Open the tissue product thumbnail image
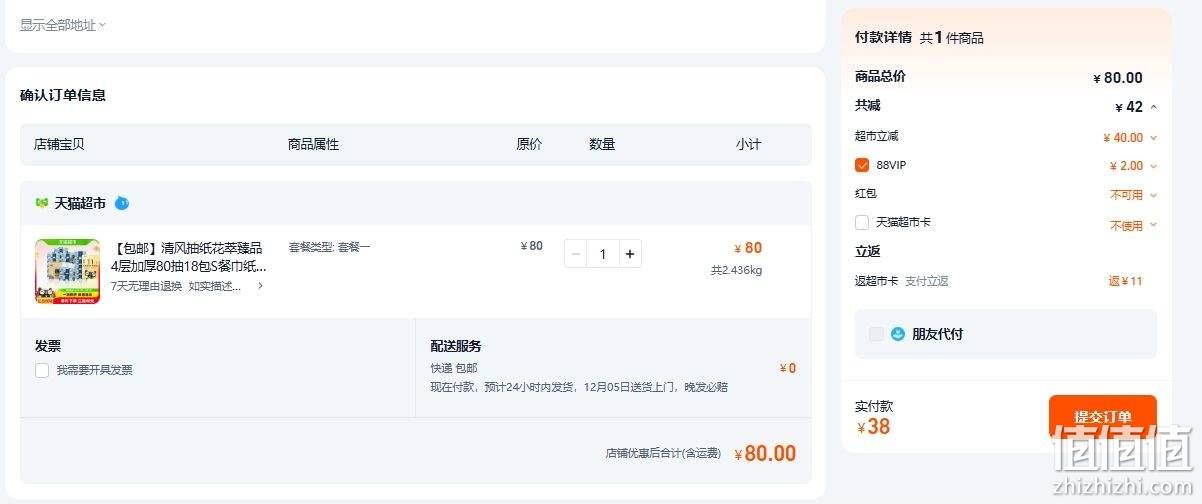The height and width of the screenshot is (504, 1202). [x=67, y=271]
